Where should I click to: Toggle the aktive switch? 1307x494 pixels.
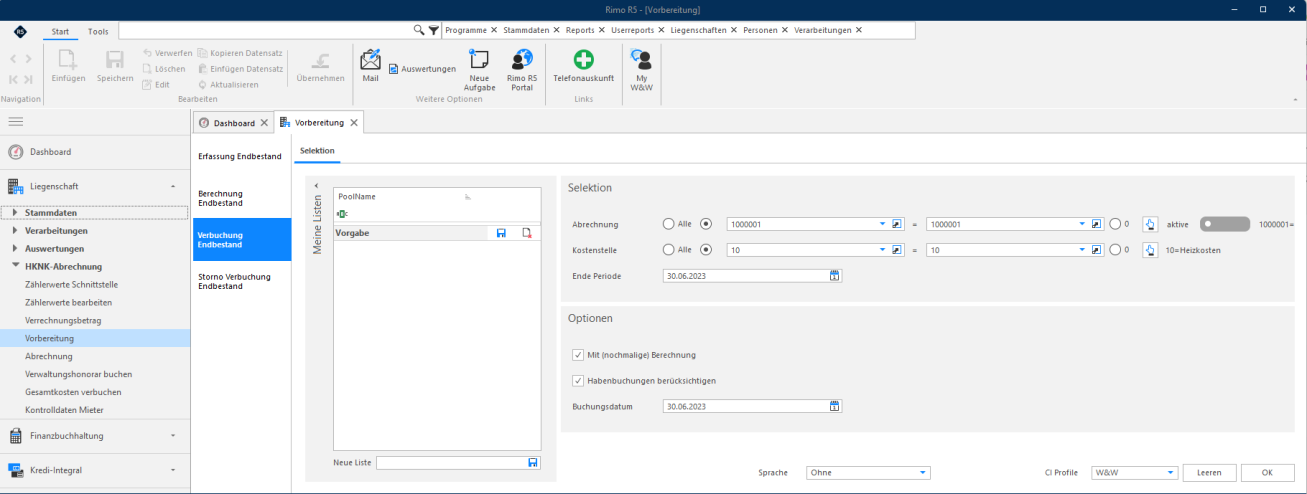pos(1225,224)
